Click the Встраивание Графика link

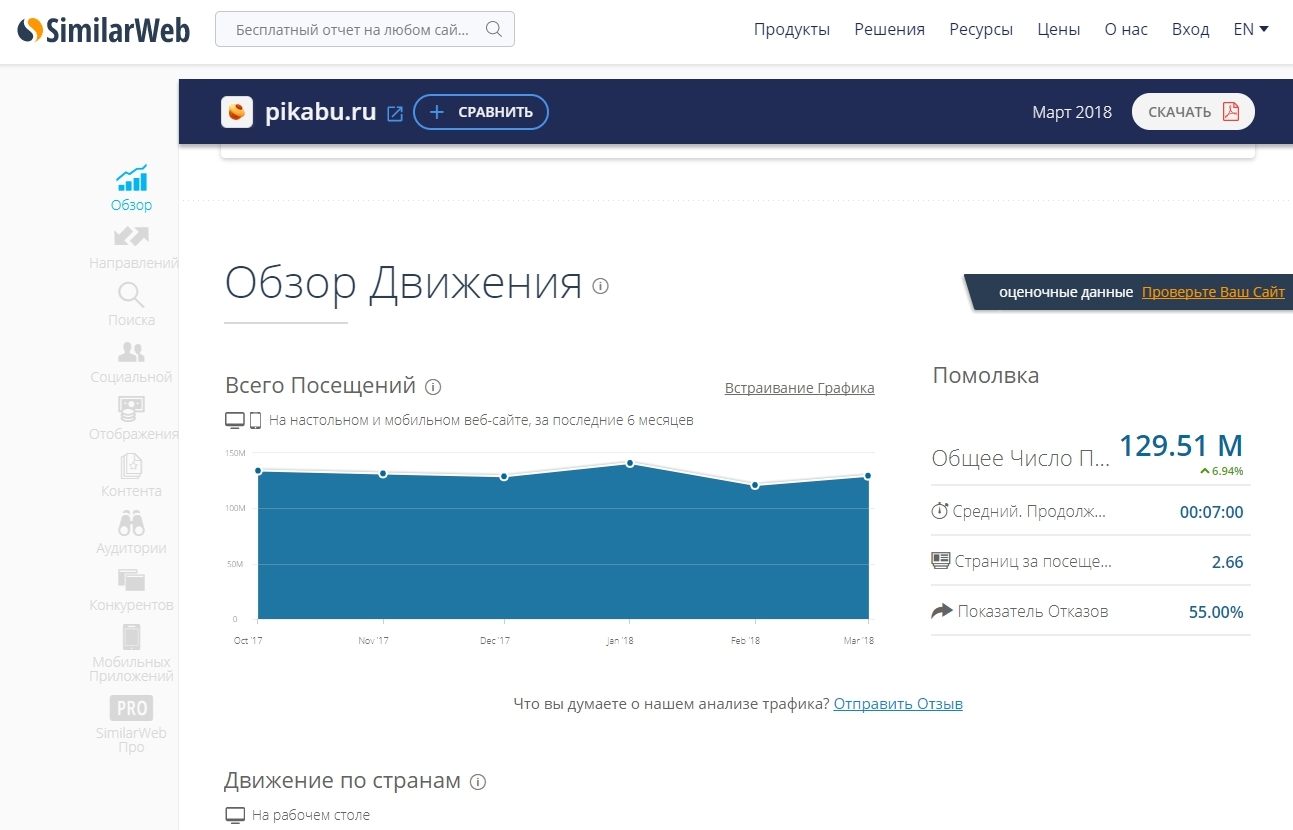[800, 388]
